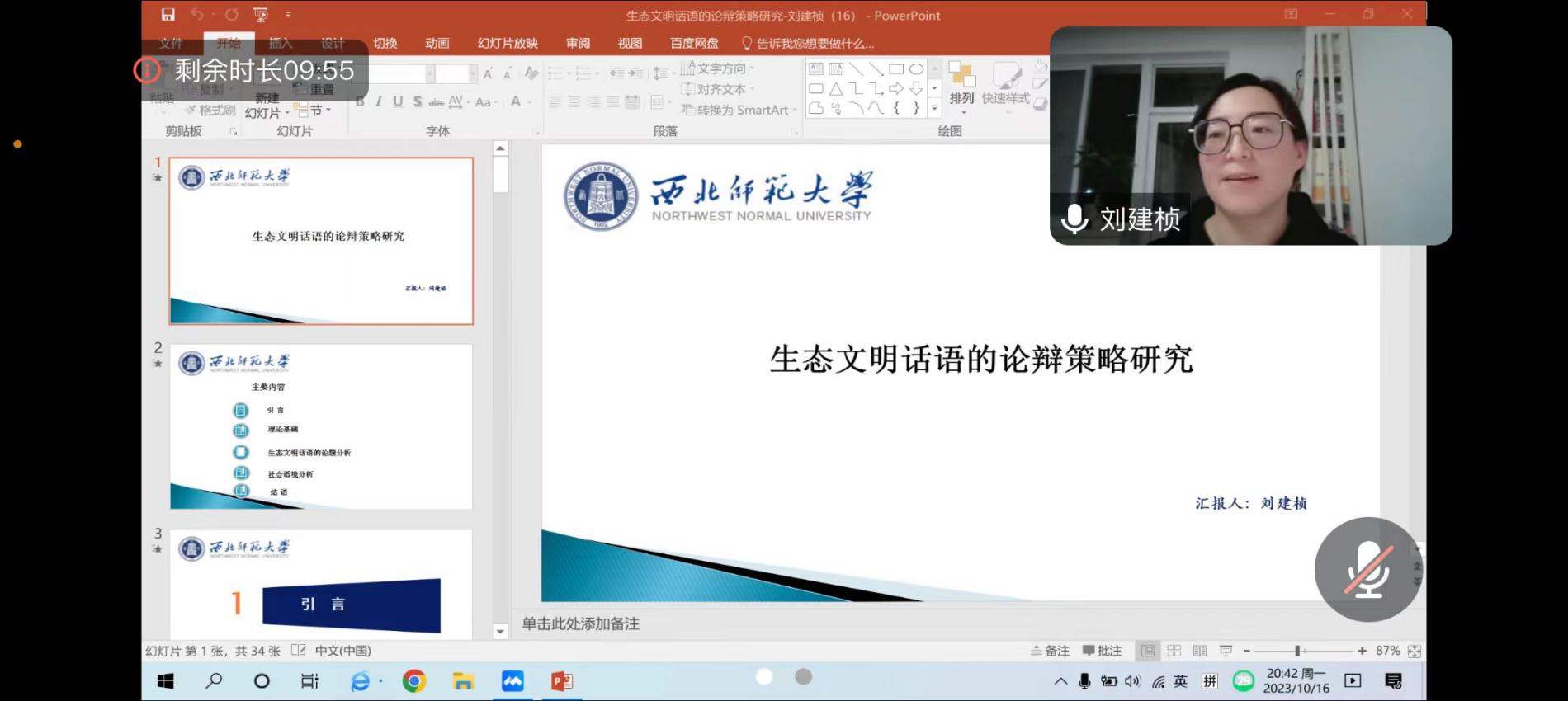
Task: Start slideshow from beginning via quick access icon
Action: click(x=261, y=15)
